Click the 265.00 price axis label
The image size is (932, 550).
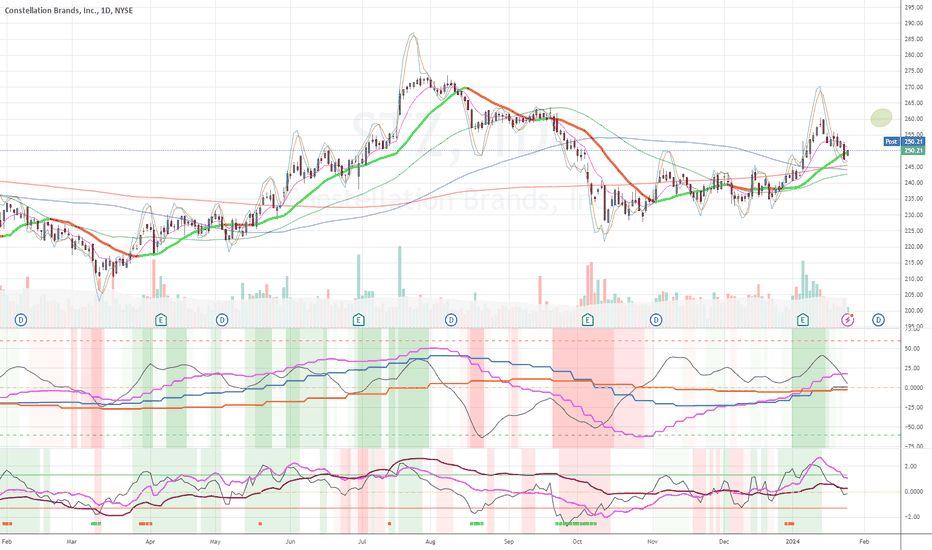914,103
